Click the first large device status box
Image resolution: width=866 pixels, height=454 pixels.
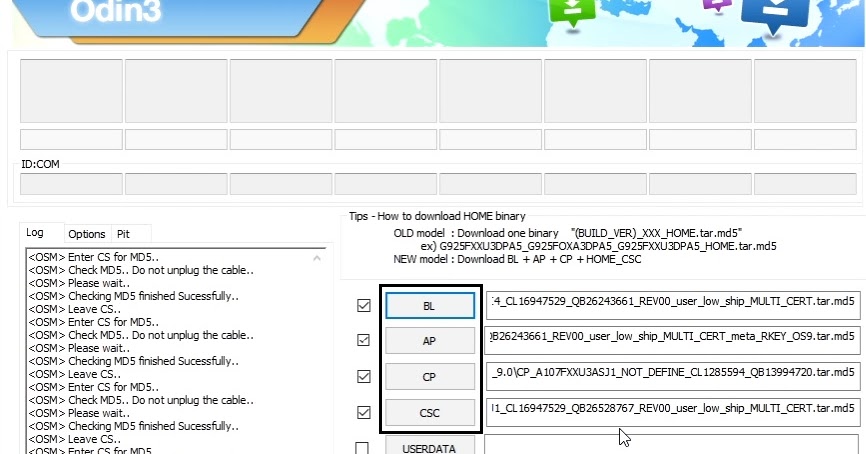[71, 91]
